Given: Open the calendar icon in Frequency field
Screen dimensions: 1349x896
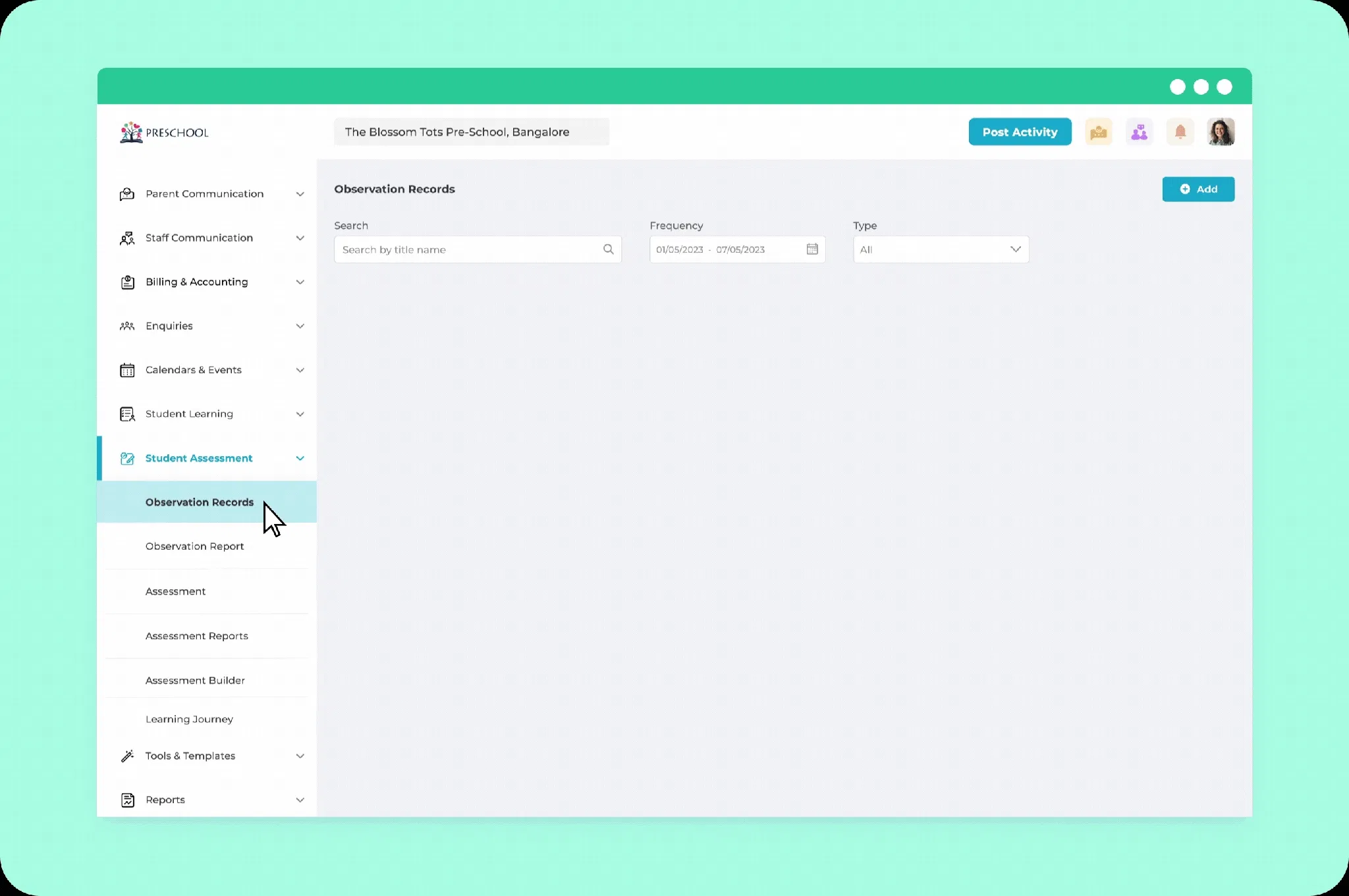Looking at the screenshot, I should point(812,250).
